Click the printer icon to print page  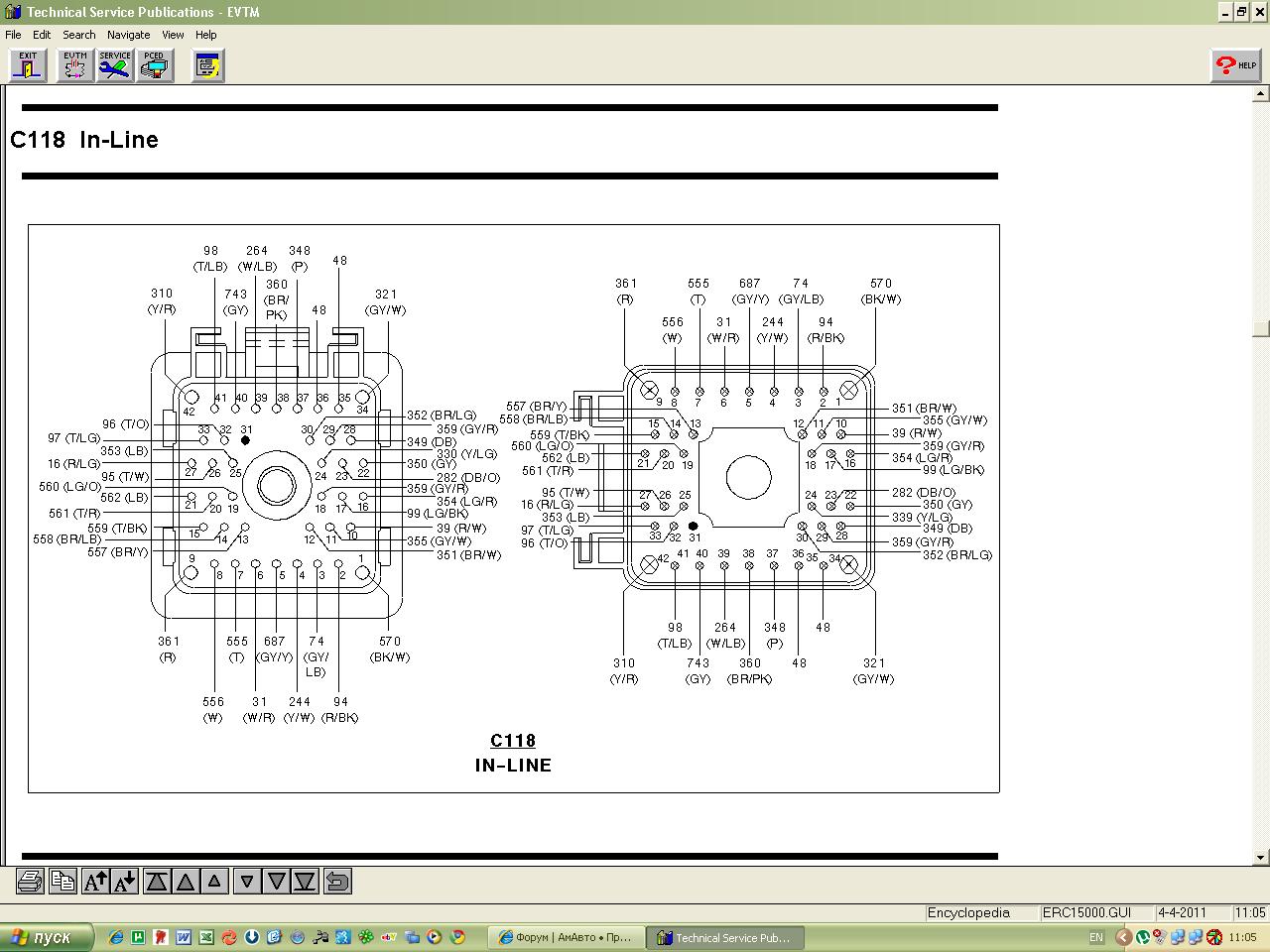point(30,881)
